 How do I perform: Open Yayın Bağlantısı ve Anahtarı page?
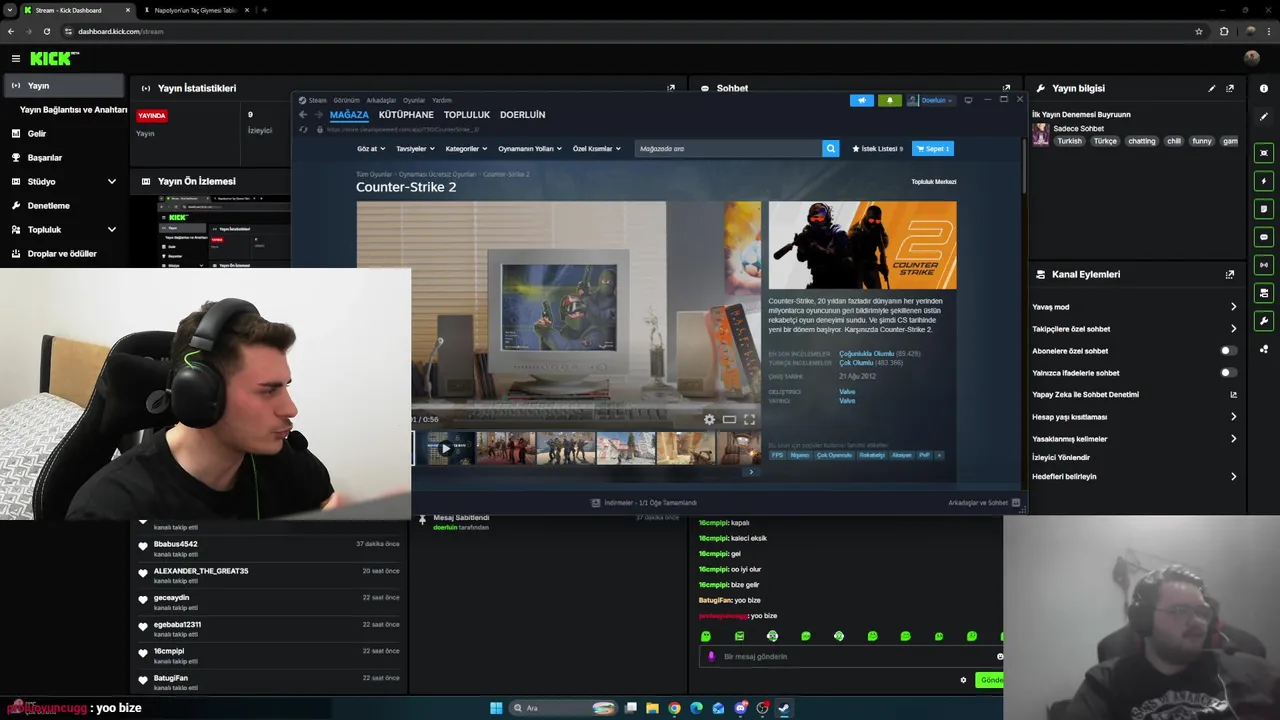click(73, 110)
